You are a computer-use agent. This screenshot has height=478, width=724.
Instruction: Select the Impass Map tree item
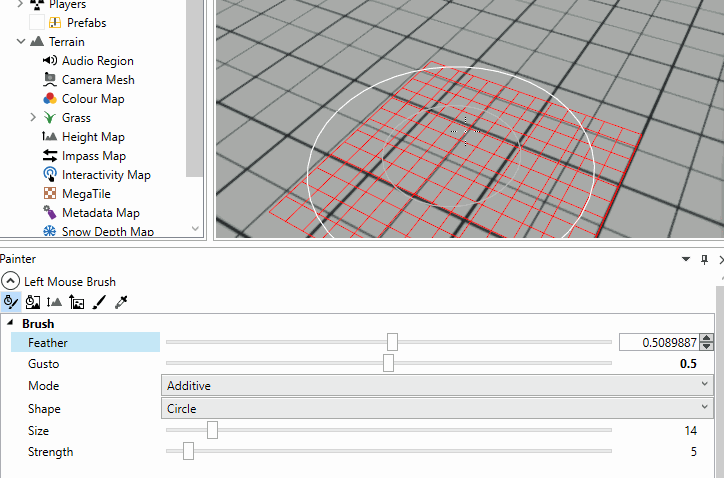point(94,156)
